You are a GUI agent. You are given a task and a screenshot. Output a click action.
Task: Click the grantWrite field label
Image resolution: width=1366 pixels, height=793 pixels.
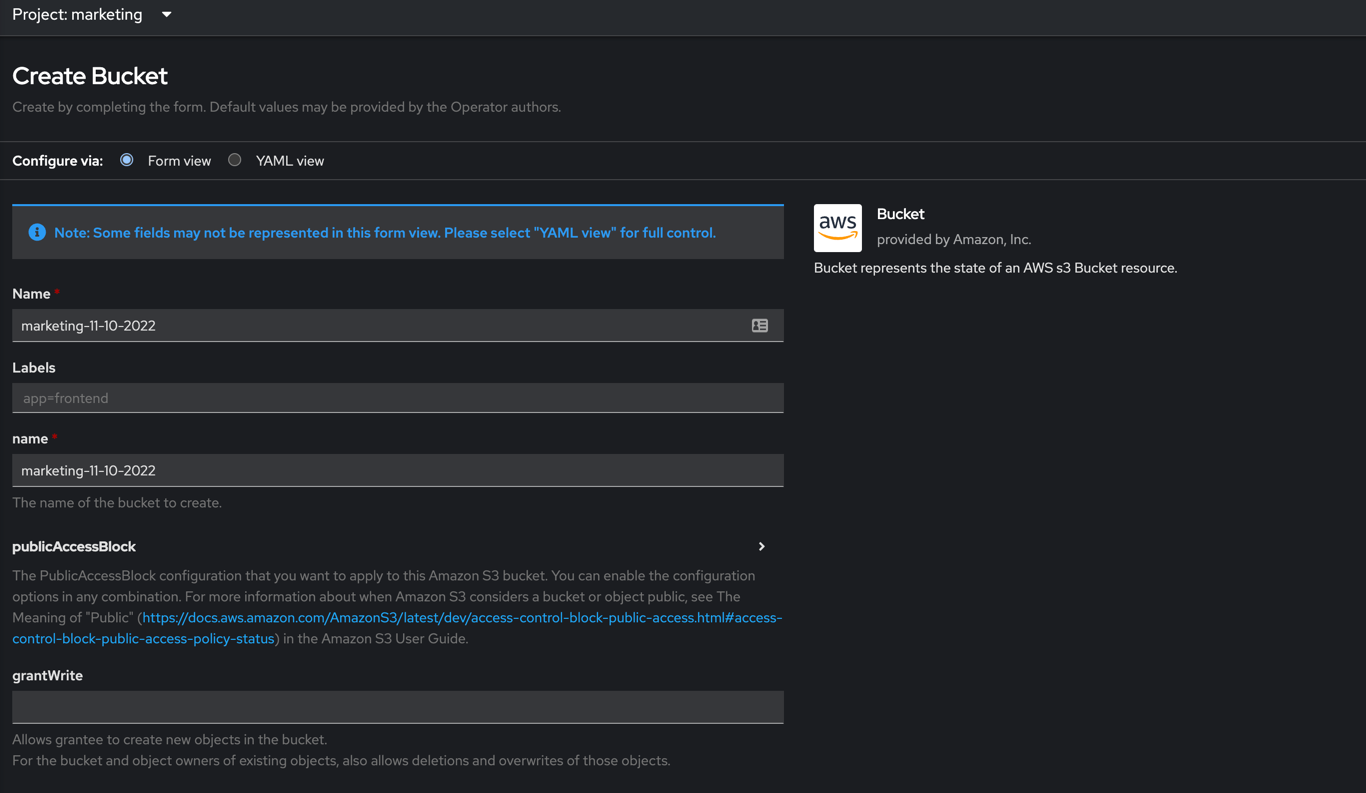[x=47, y=676]
